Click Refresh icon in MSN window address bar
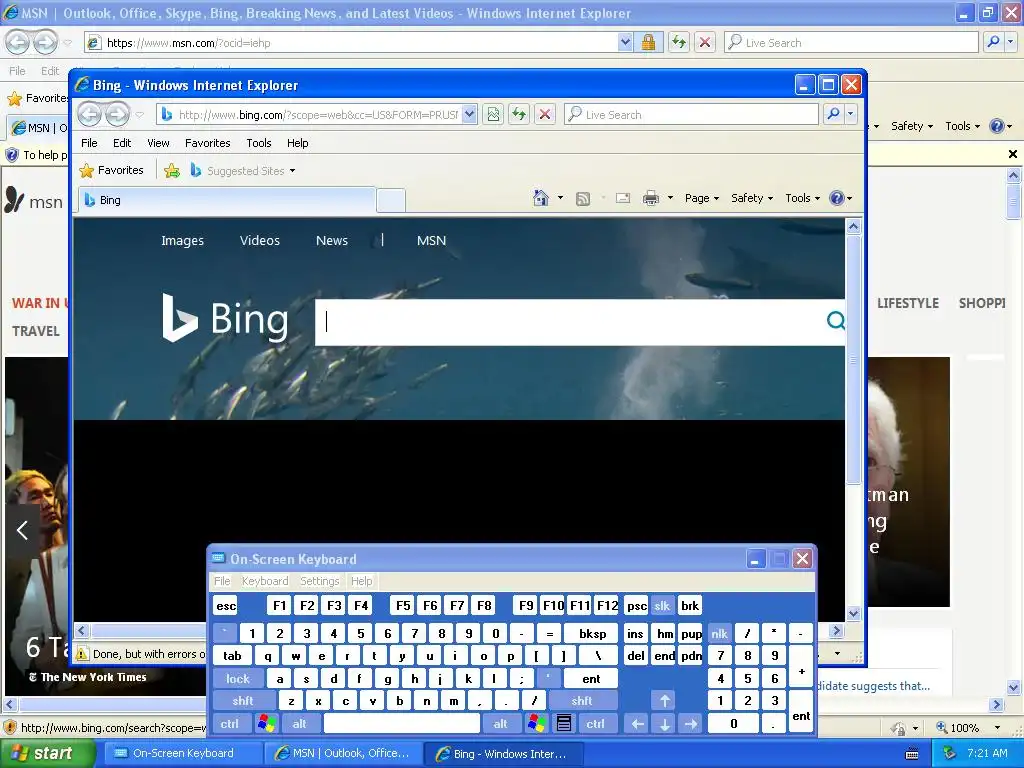 [679, 42]
